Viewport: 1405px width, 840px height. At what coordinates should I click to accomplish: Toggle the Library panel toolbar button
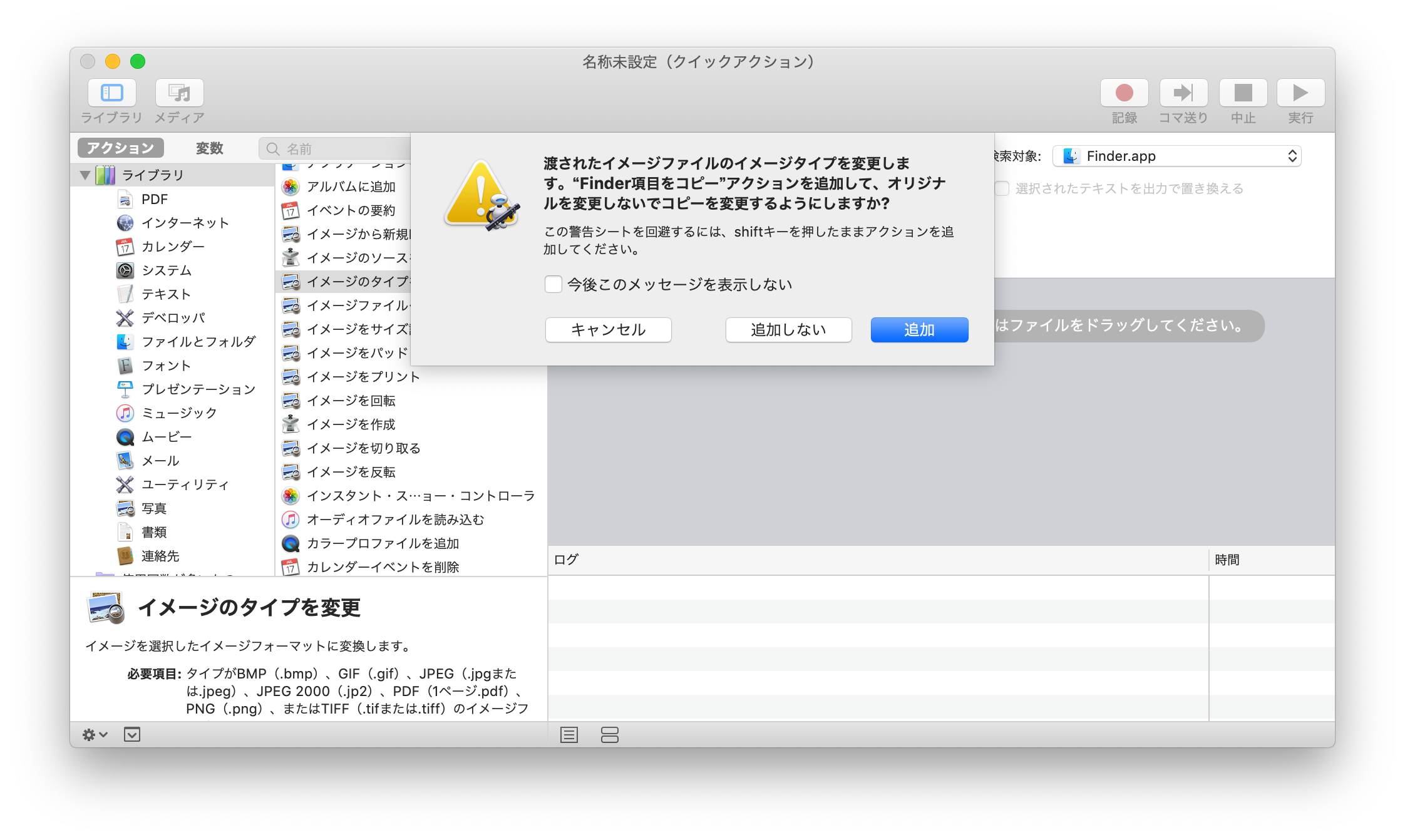[x=111, y=93]
